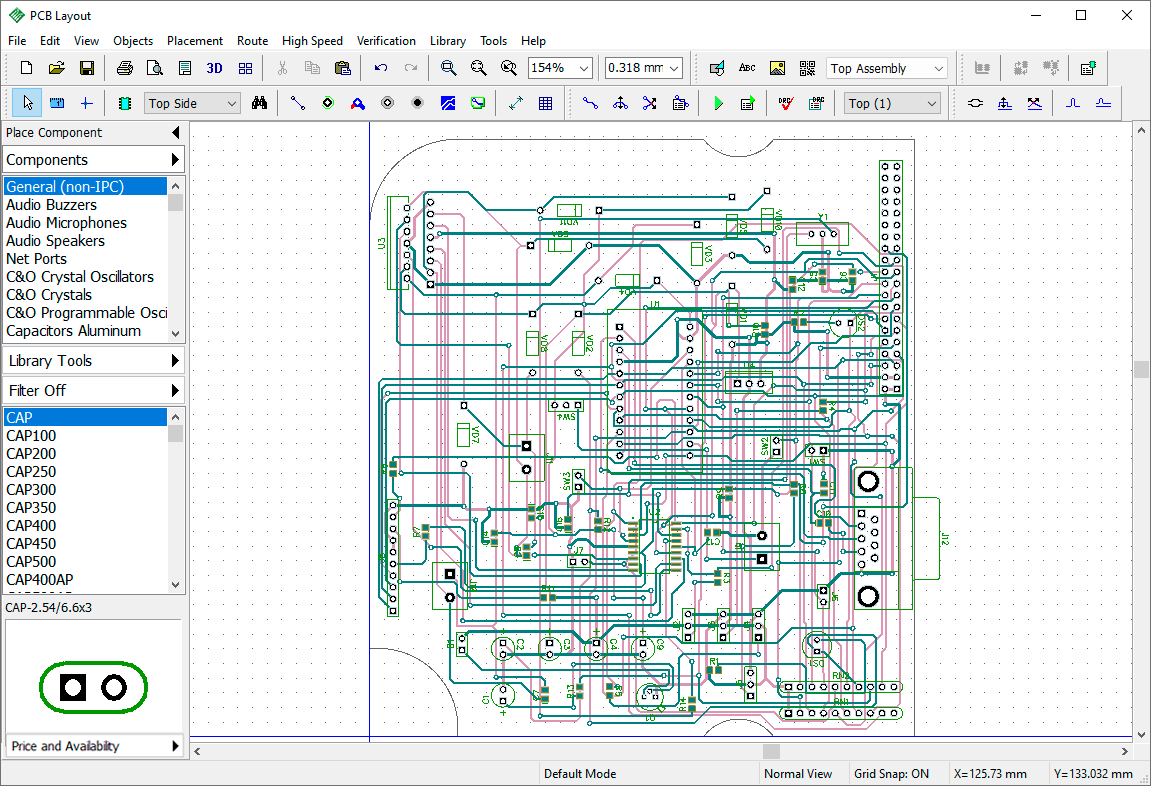Insert a table object

[x=545, y=103]
